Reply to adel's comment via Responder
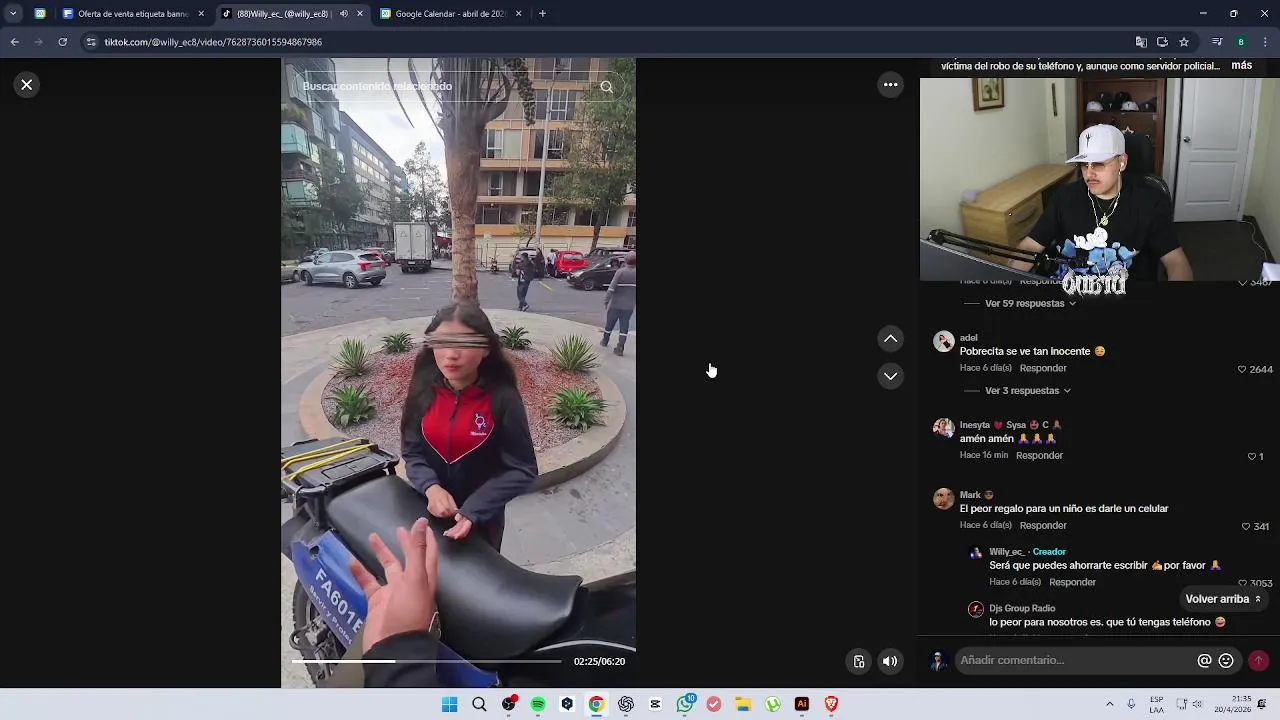This screenshot has height=720, width=1280. [x=1043, y=368]
